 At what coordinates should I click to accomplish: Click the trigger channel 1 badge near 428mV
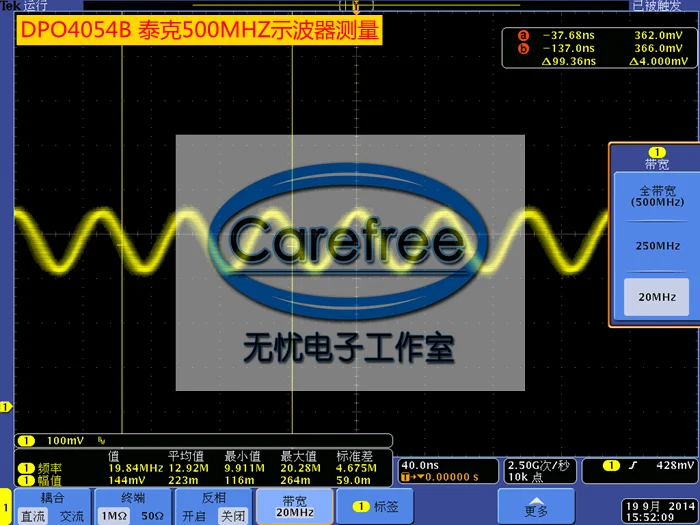pos(611,466)
